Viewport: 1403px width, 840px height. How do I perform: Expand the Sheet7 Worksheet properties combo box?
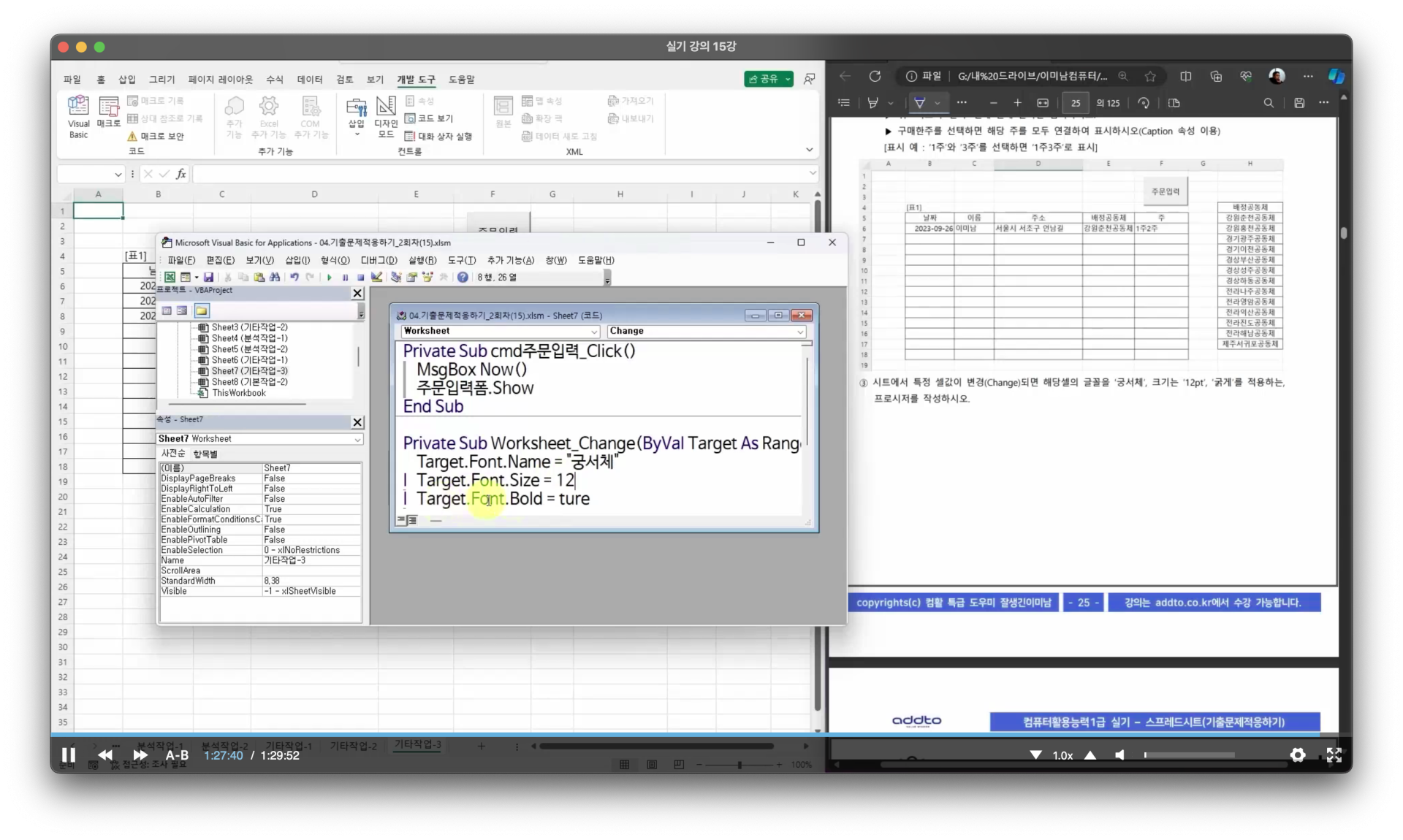[357, 440]
